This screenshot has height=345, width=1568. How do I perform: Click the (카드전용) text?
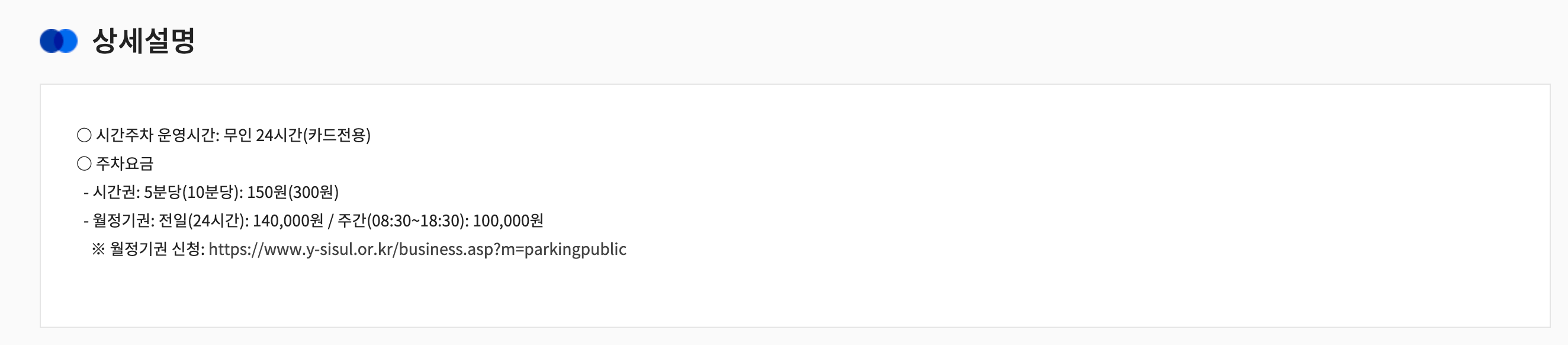[336, 135]
